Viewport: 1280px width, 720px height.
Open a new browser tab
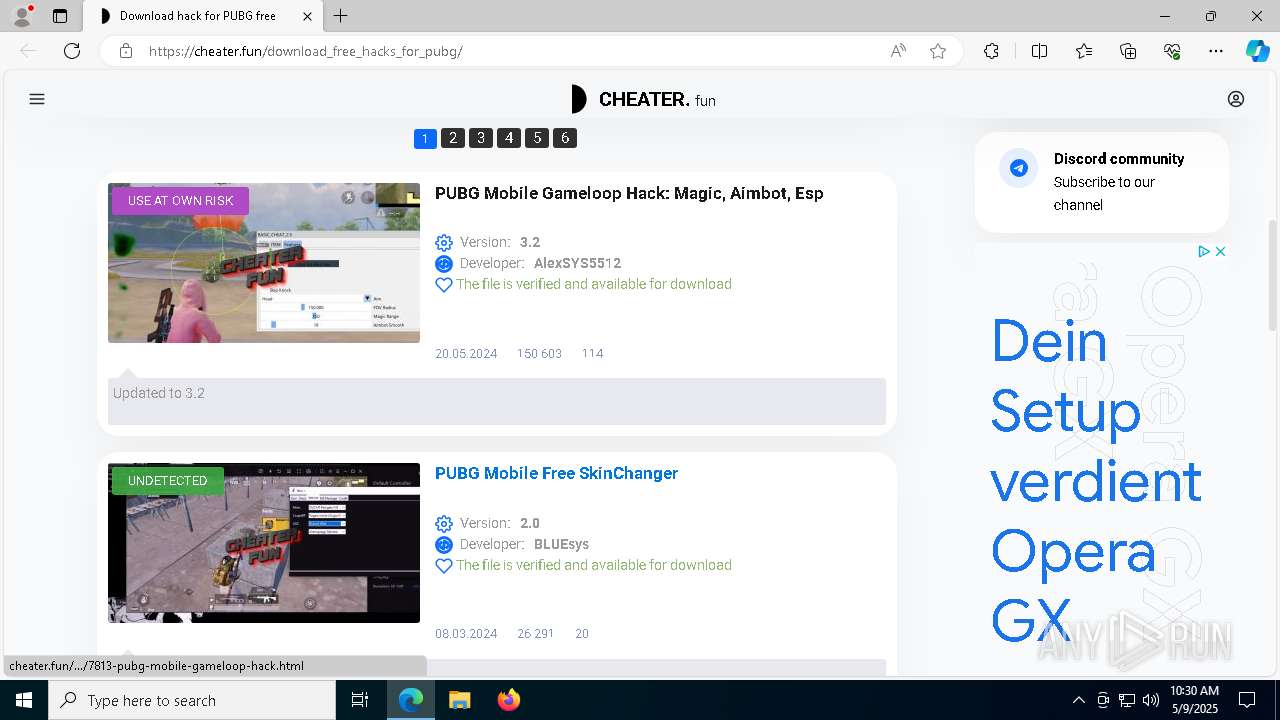tap(341, 16)
